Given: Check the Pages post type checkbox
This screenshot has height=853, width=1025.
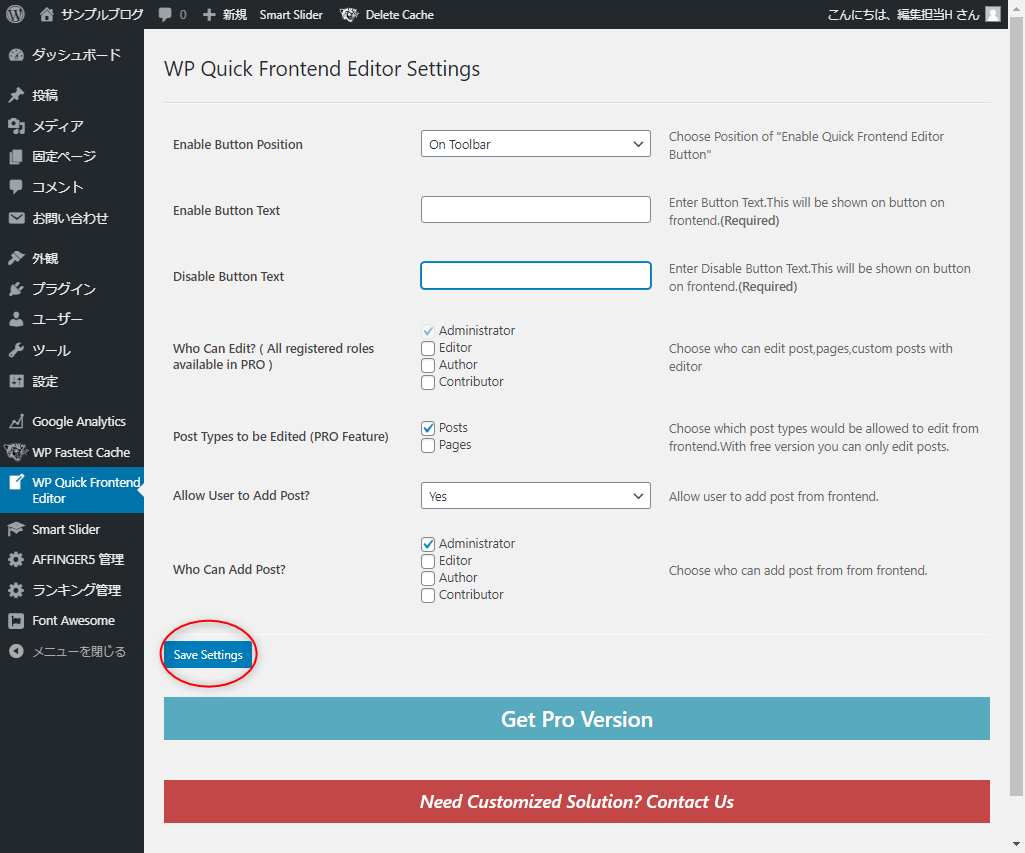Looking at the screenshot, I should tap(428, 445).
